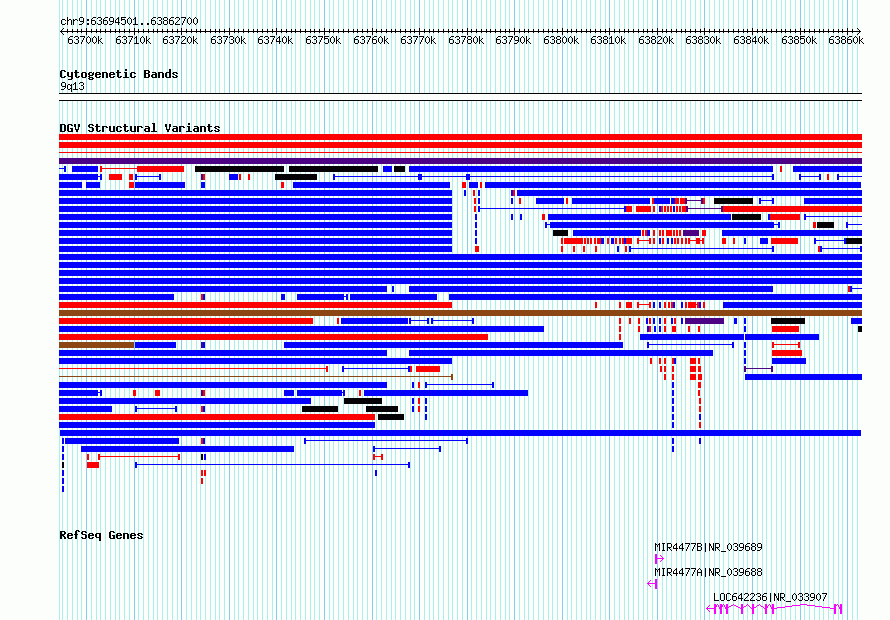This screenshot has width=890, height=620.
Task: Click the 63750k ruler label
Action: coord(323,40)
